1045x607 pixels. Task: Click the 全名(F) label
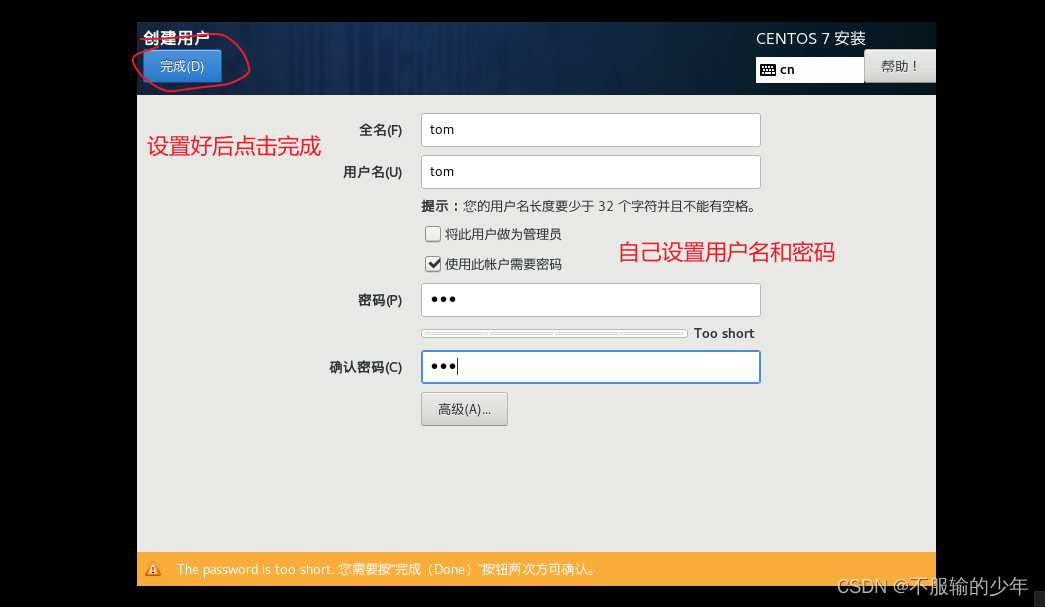coord(381,130)
